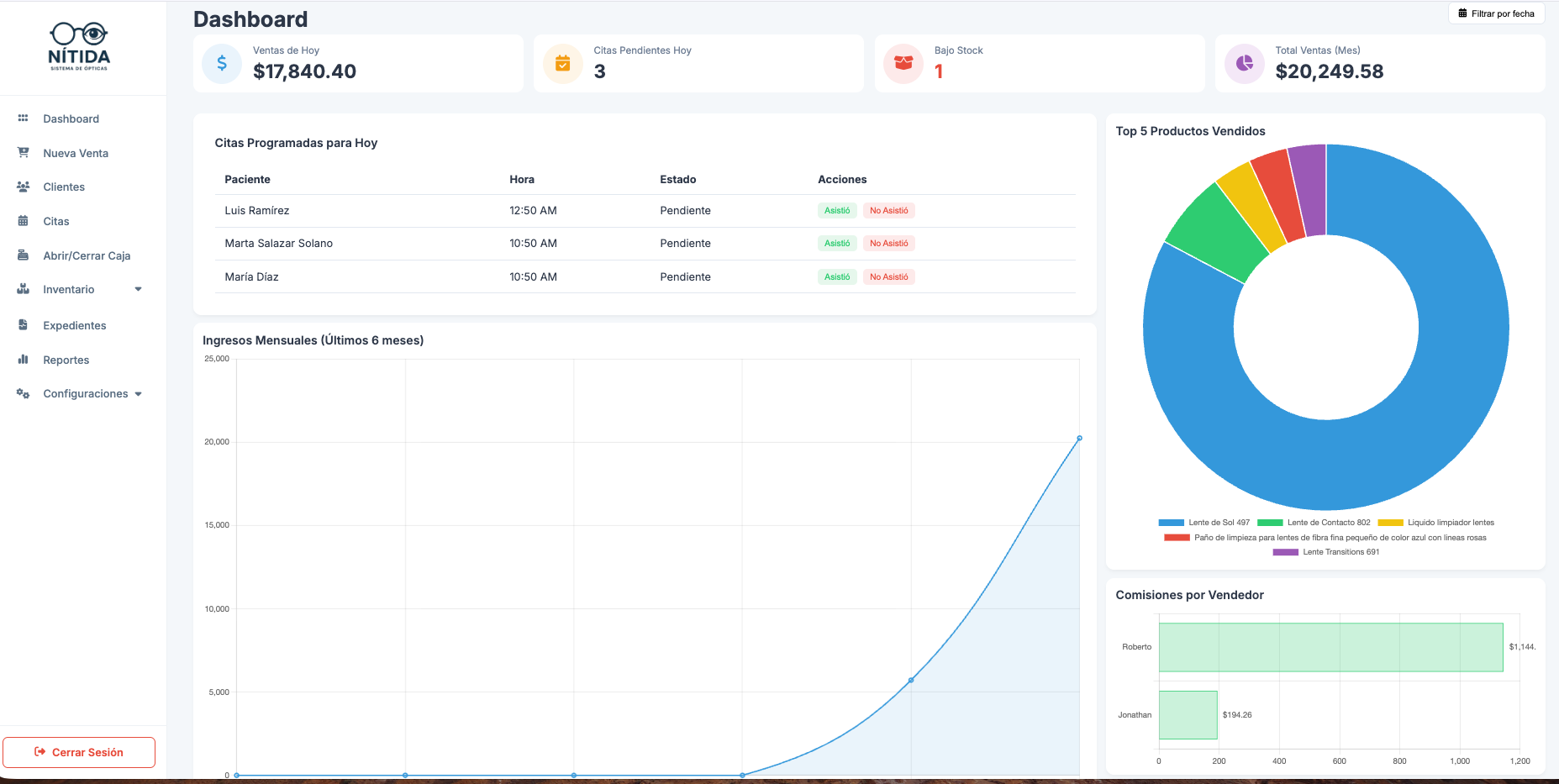Viewport: 1559px width, 784px height.
Task: Click the Bajo Stock box icon
Action: pos(903,63)
